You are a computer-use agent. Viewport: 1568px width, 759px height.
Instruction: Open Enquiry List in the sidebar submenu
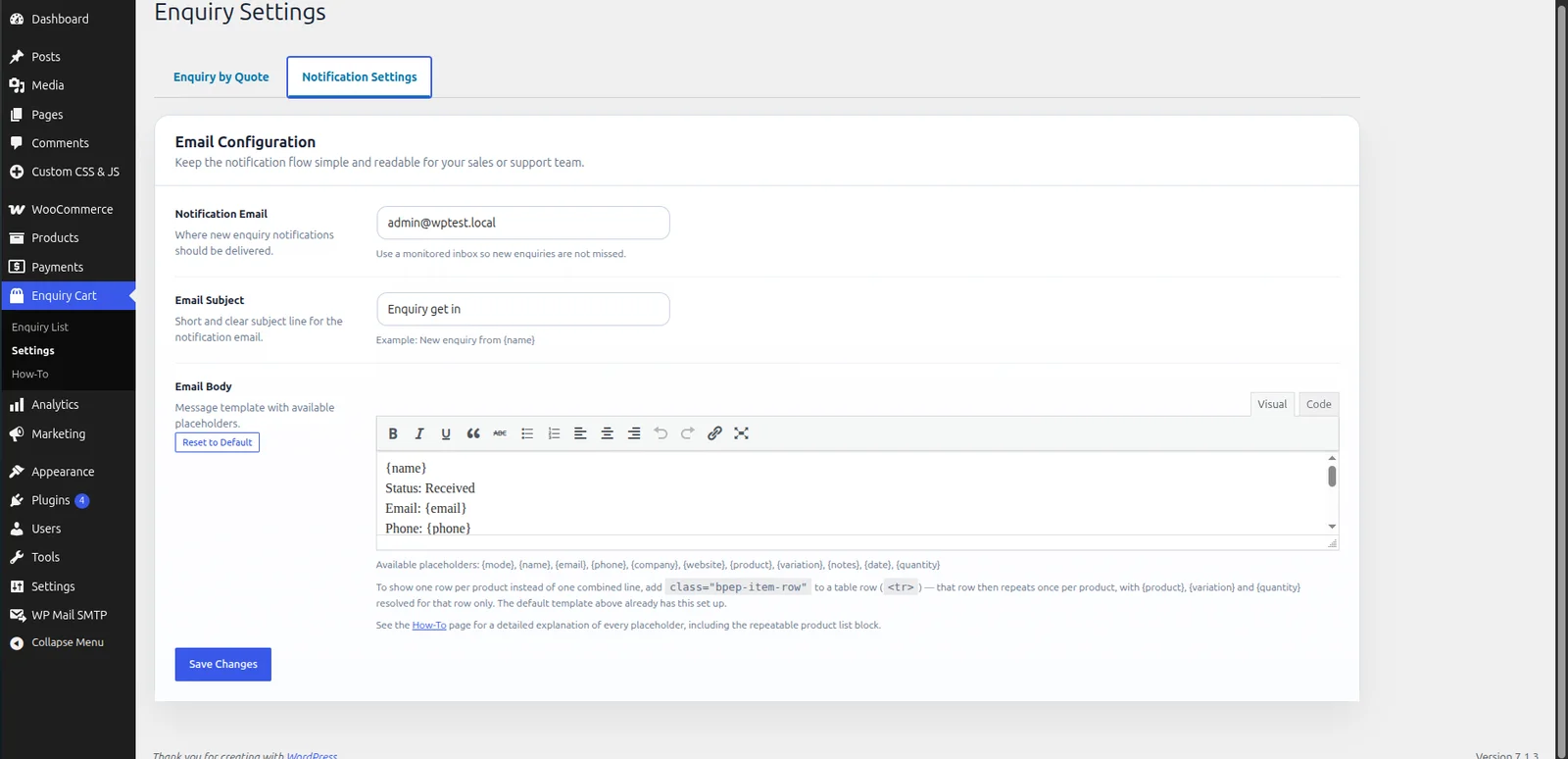pos(40,328)
